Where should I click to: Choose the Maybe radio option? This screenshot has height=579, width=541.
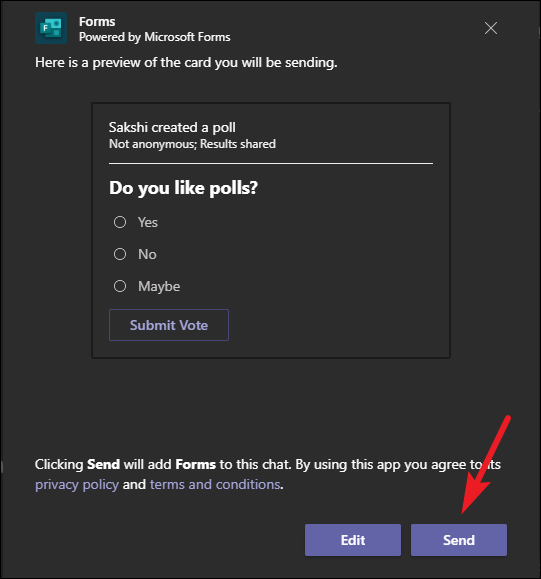click(120, 286)
